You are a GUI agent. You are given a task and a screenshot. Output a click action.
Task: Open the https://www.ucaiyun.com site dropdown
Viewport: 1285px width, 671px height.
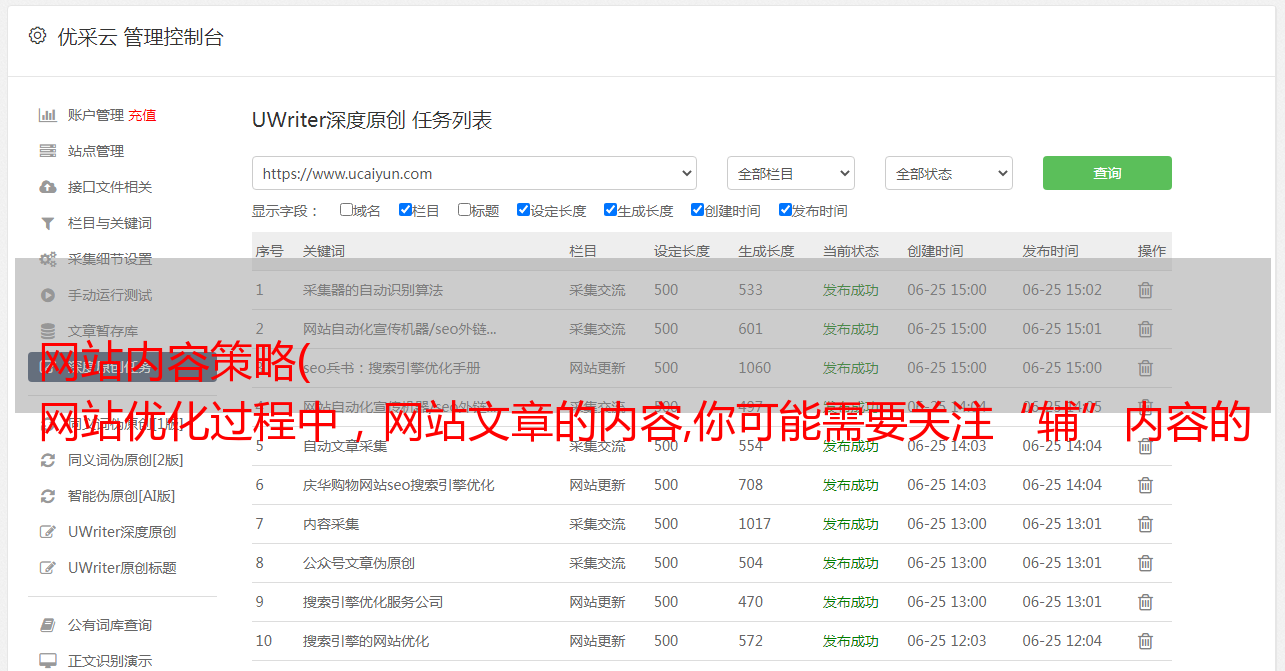[474, 173]
